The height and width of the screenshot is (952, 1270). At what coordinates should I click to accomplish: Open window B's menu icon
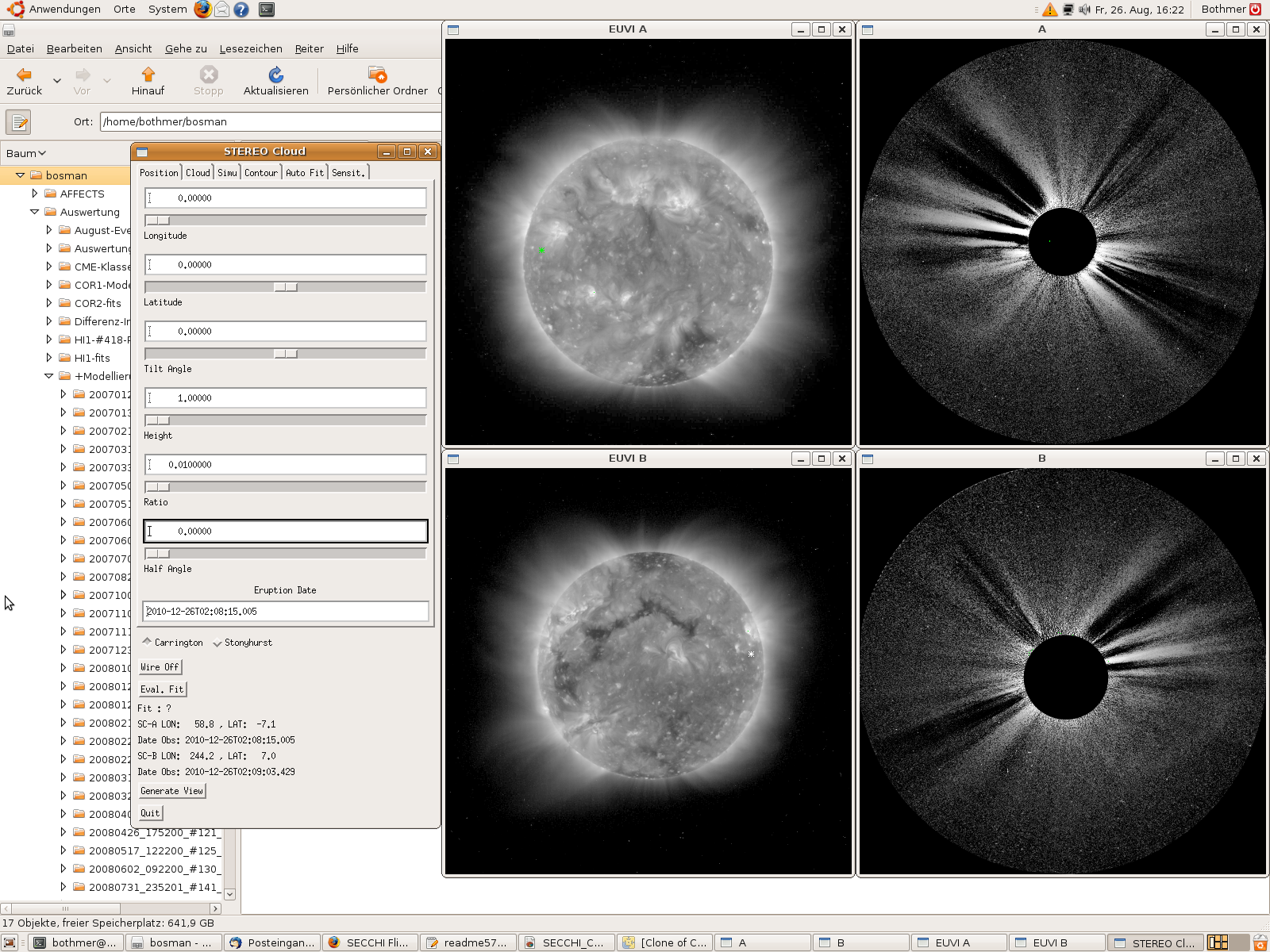868,459
